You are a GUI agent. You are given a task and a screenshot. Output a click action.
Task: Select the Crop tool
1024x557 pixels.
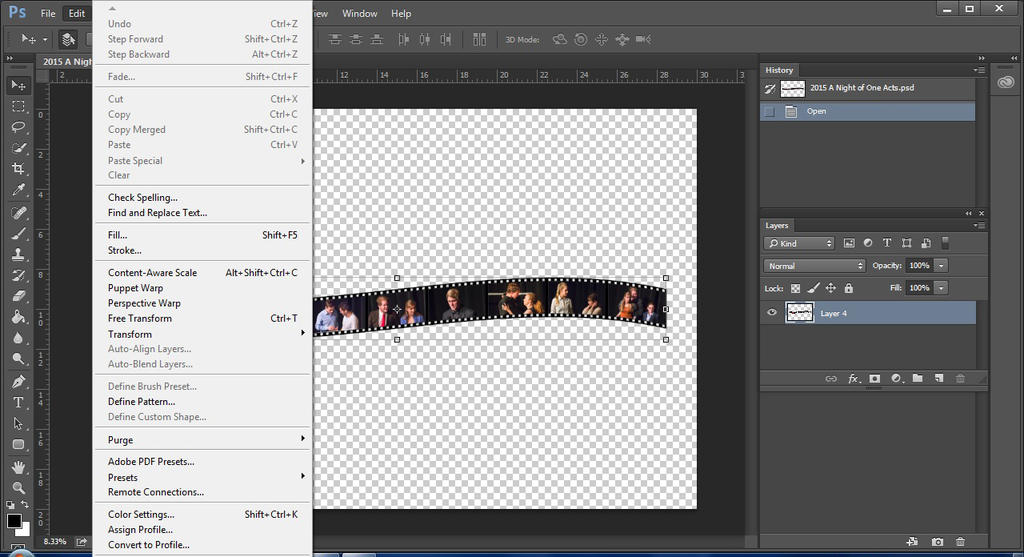click(18, 169)
